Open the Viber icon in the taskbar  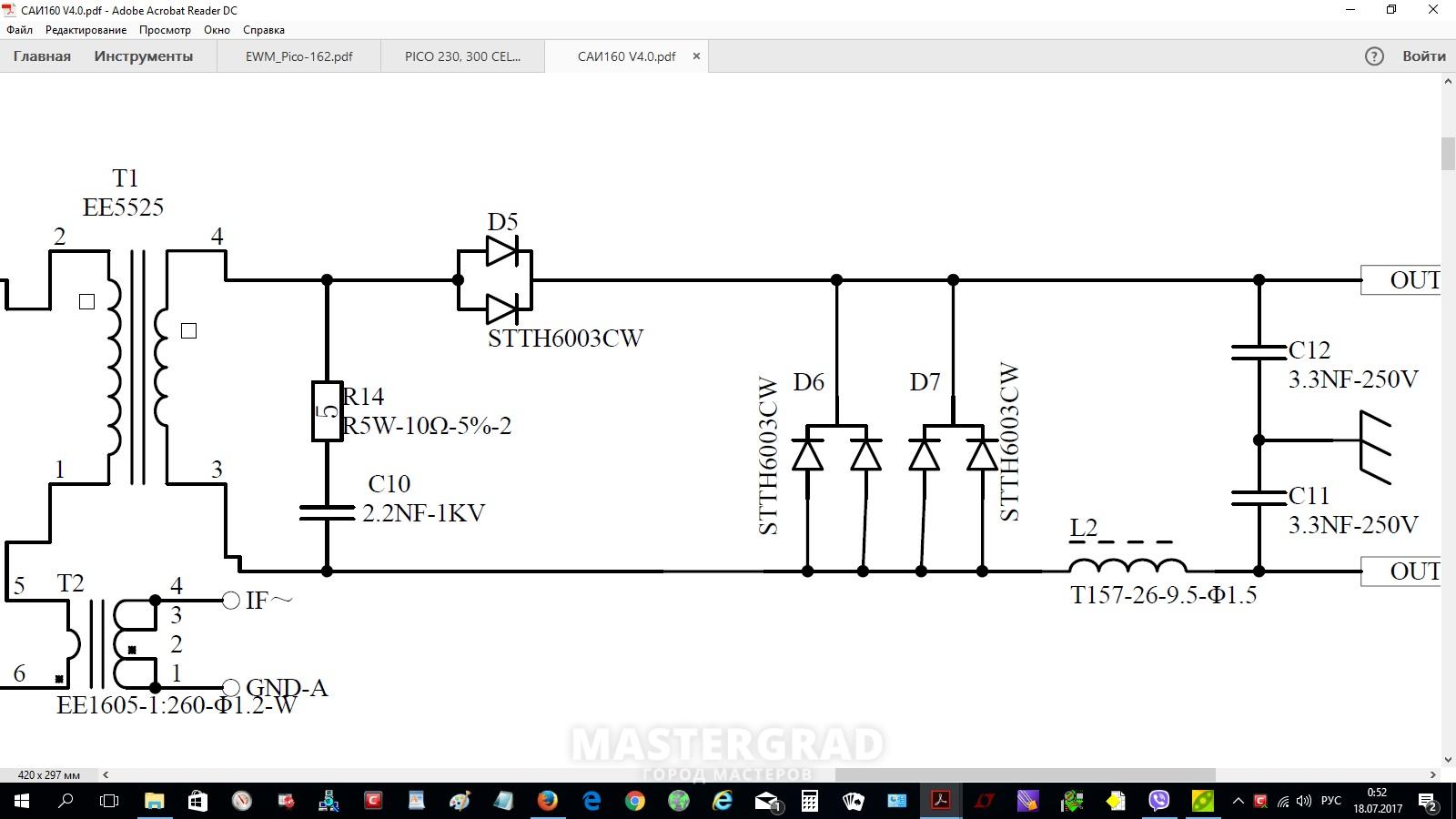(x=1158, y=801)
